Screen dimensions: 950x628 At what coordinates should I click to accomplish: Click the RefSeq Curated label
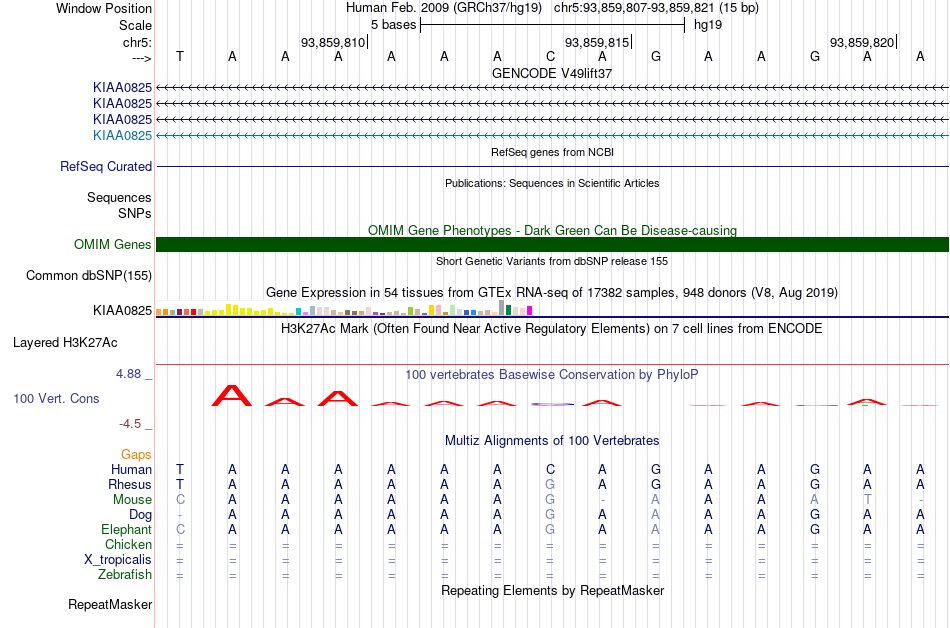pyautogui.click(x=106, y=167)
